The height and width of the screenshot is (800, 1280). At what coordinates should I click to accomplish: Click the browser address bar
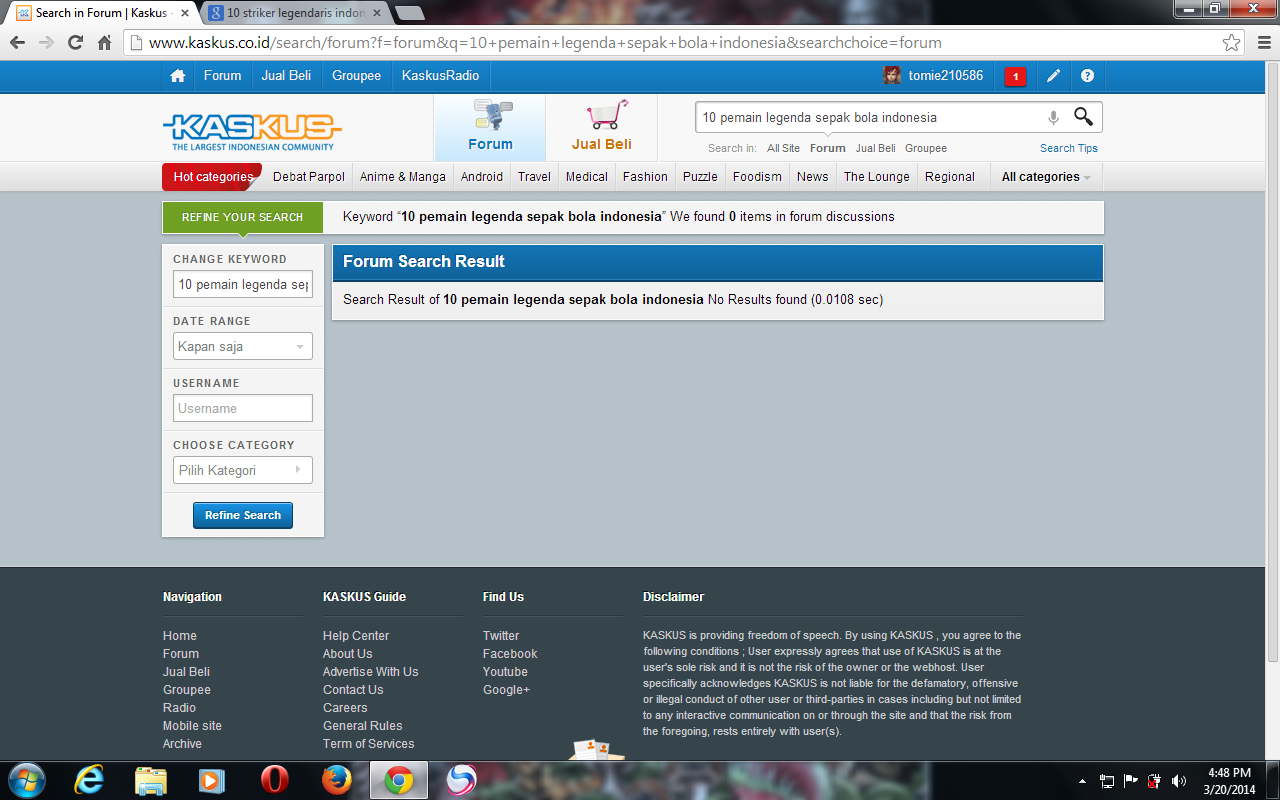click(x=680, y=43)
